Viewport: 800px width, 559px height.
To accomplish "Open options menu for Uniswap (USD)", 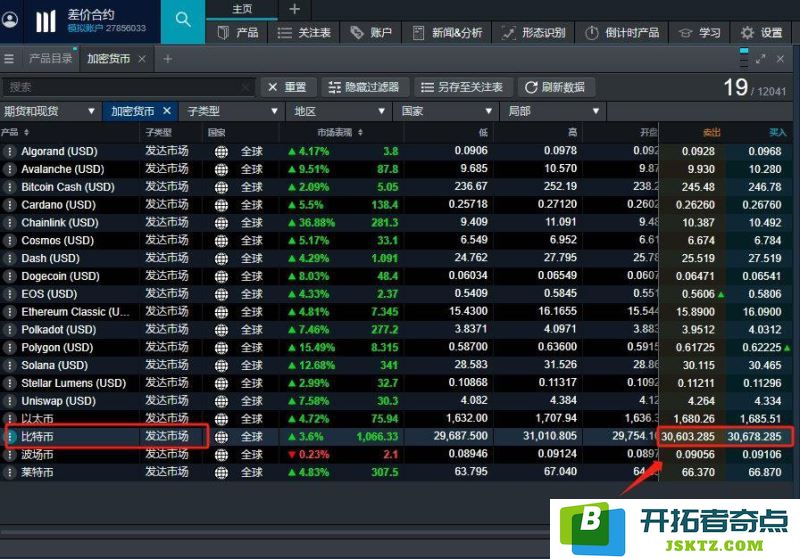I will [9, 401].
